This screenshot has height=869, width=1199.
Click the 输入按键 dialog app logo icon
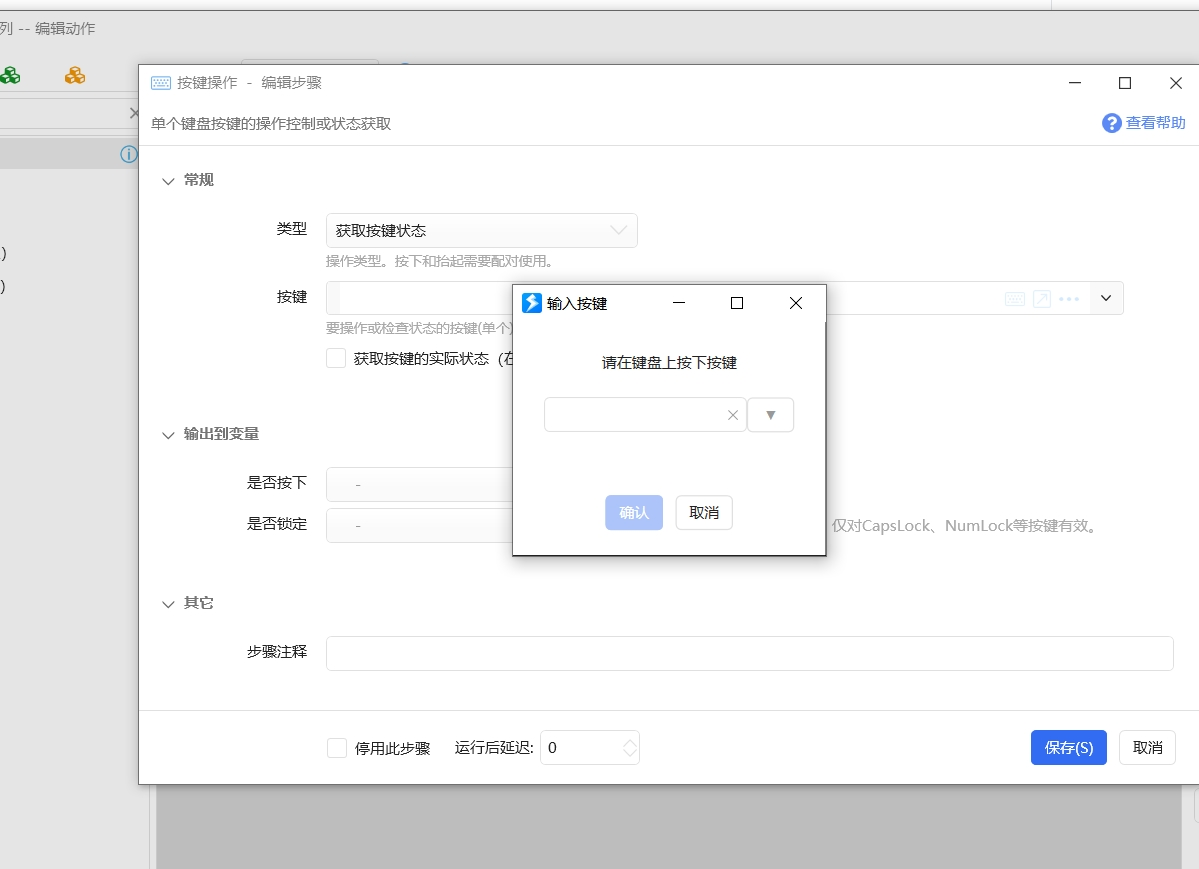click(x=531, y=303)
